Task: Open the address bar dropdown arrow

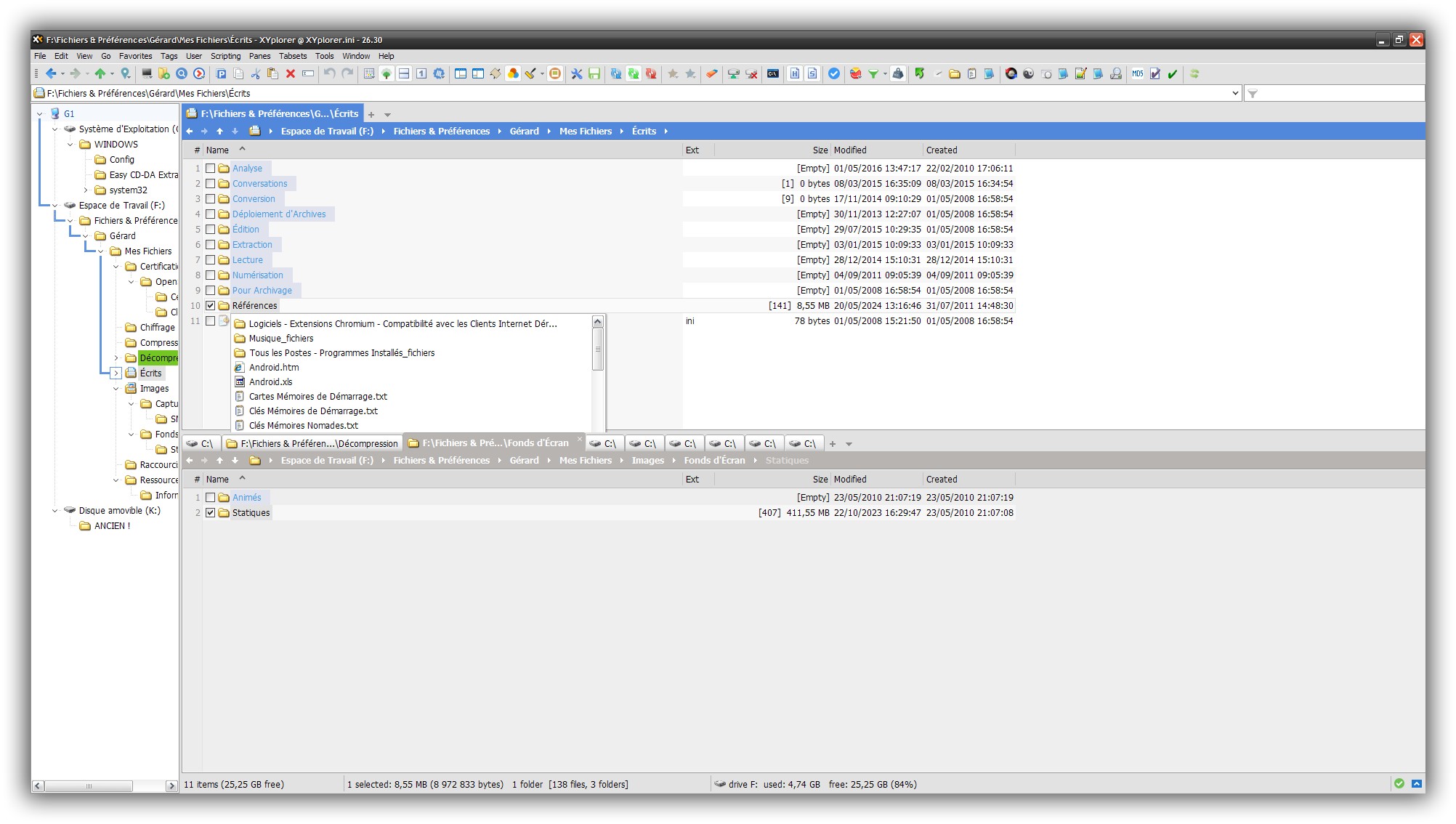Action: [1235, 93]
